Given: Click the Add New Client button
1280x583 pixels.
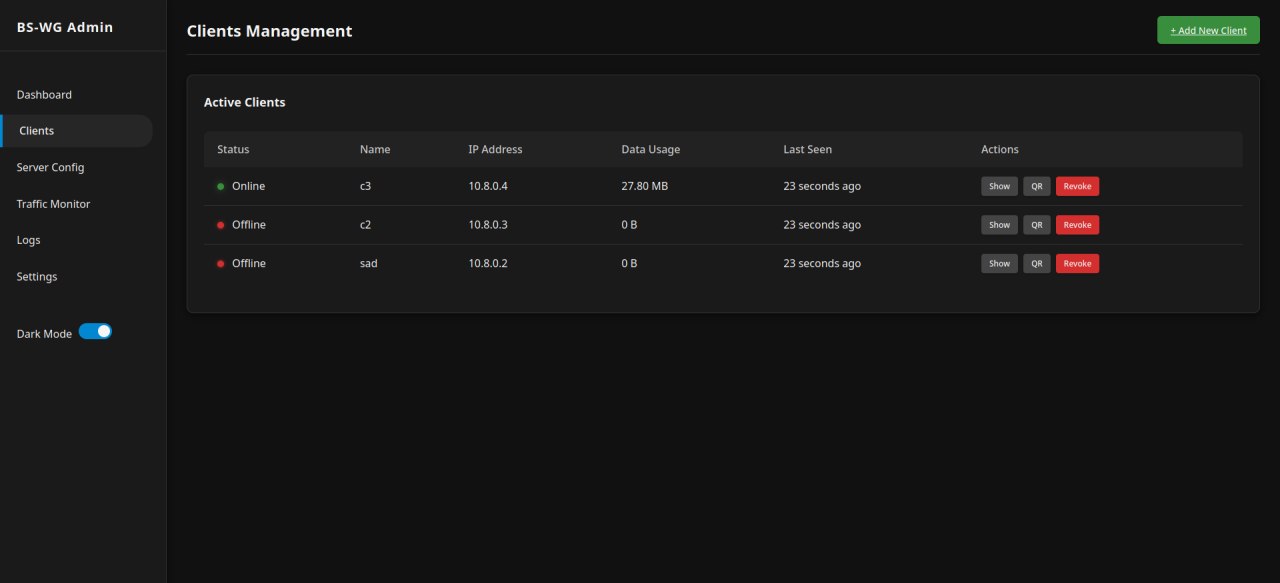Looking at the screenshot, I should 1208,30.
